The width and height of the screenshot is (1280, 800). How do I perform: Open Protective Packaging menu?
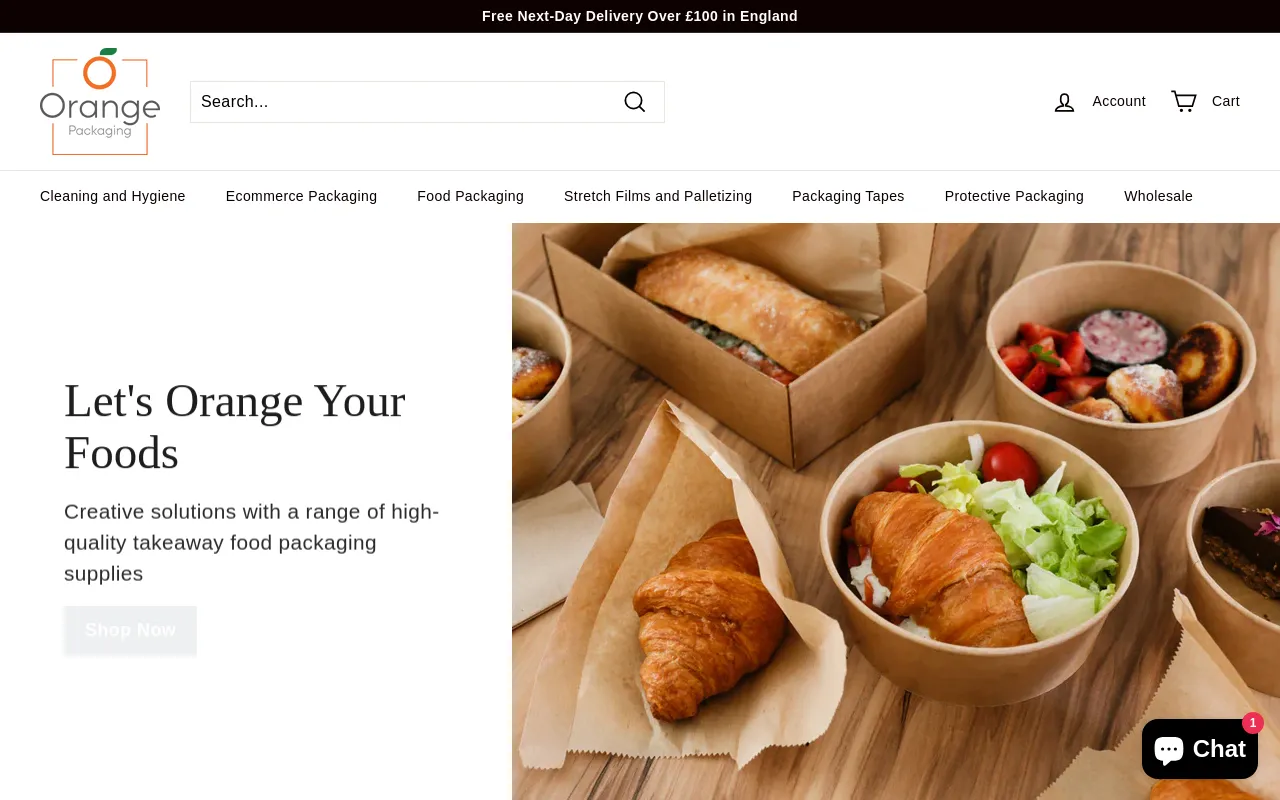pyautogui.click(x=1014, y=196)
